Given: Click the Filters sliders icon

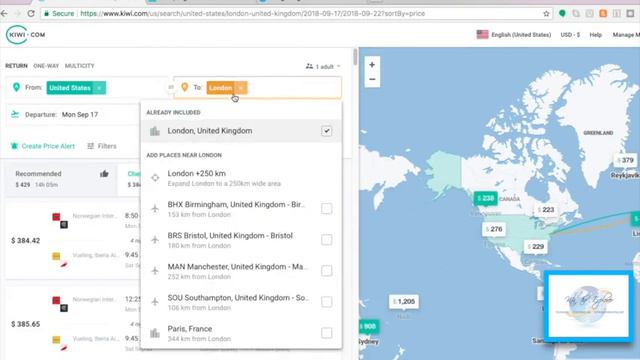Looking at the screenshot, I should click(91, 146).
